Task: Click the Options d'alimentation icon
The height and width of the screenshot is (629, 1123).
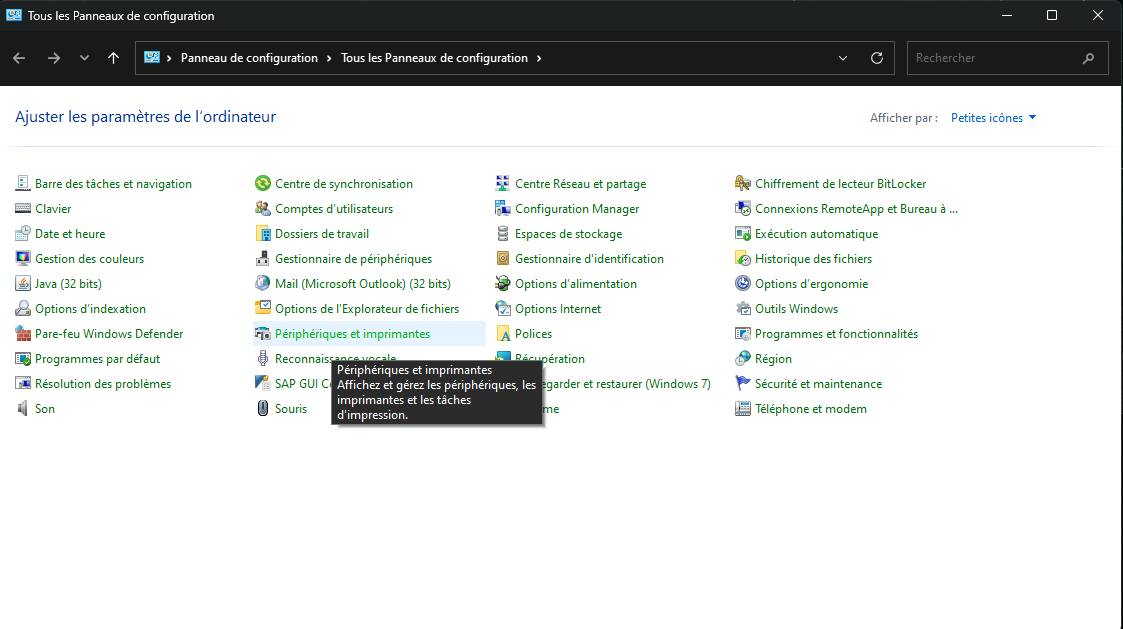Action: tap(504, 284)
